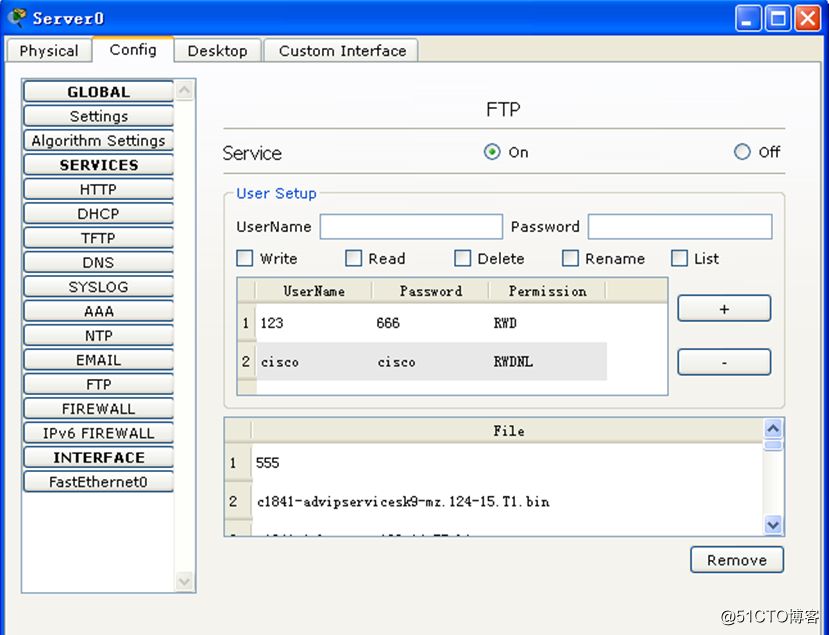Image resolution: width=829 pixels, height=635 pixels.
Task: Open the DNS service page
Action: click(98, 262)
